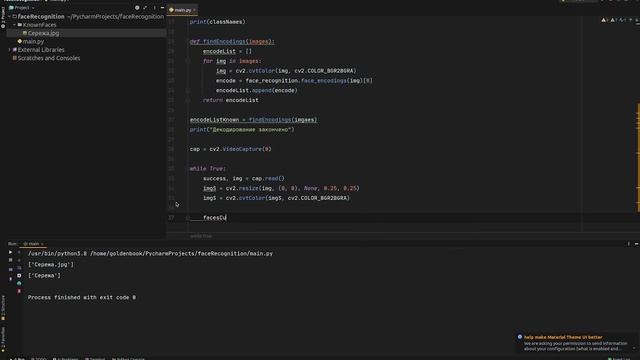
Task: Collapse the faceRecognition project root
Action: click(x=9, y=17)
